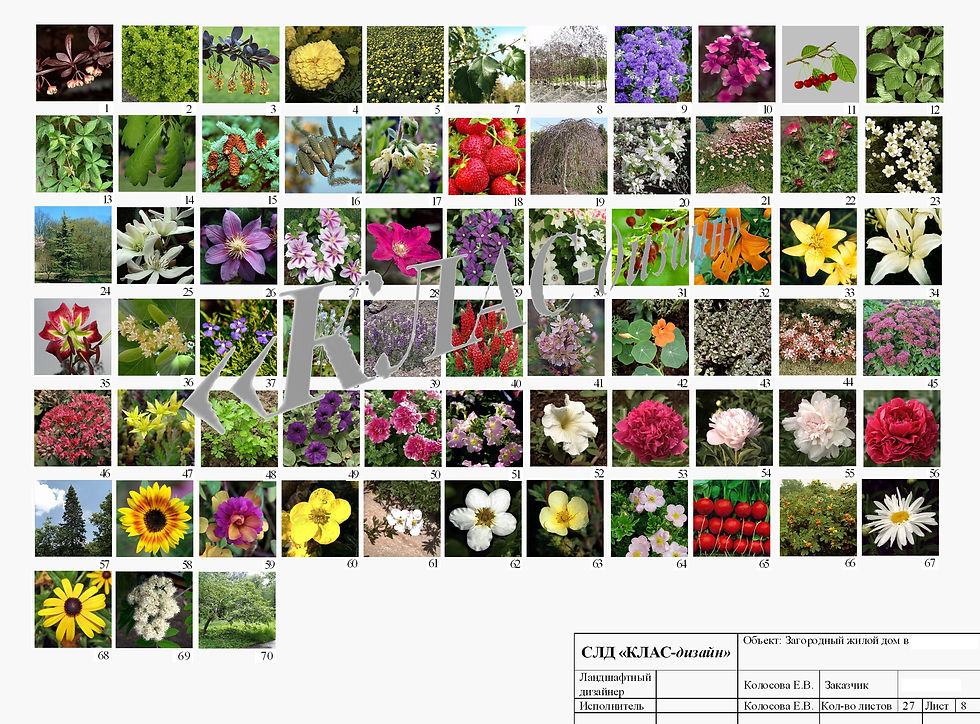Open photo 24 of spruce in park
Screen dimensions: 980x724
[73, 245]
